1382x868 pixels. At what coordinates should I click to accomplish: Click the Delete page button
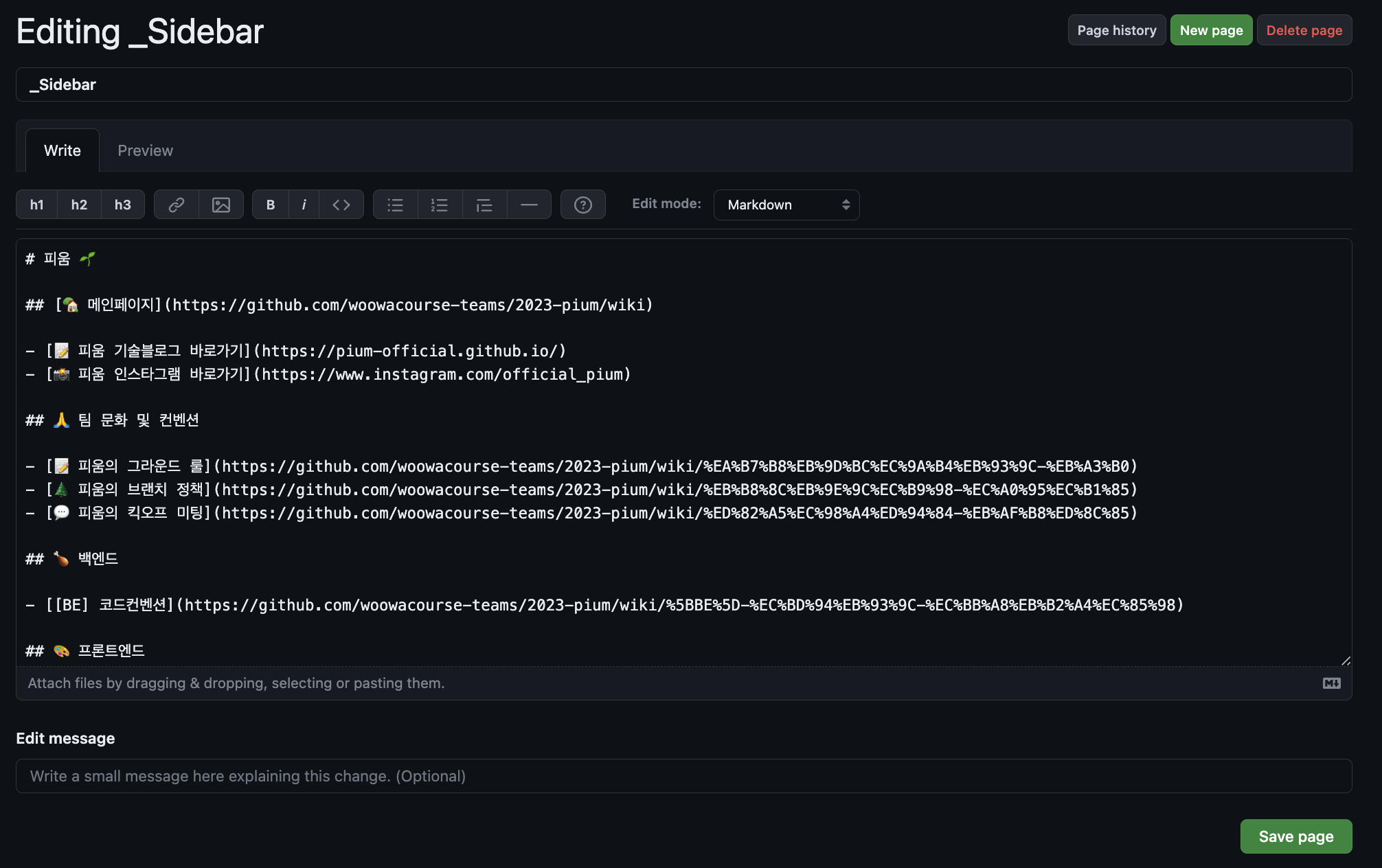point(1304,30)
